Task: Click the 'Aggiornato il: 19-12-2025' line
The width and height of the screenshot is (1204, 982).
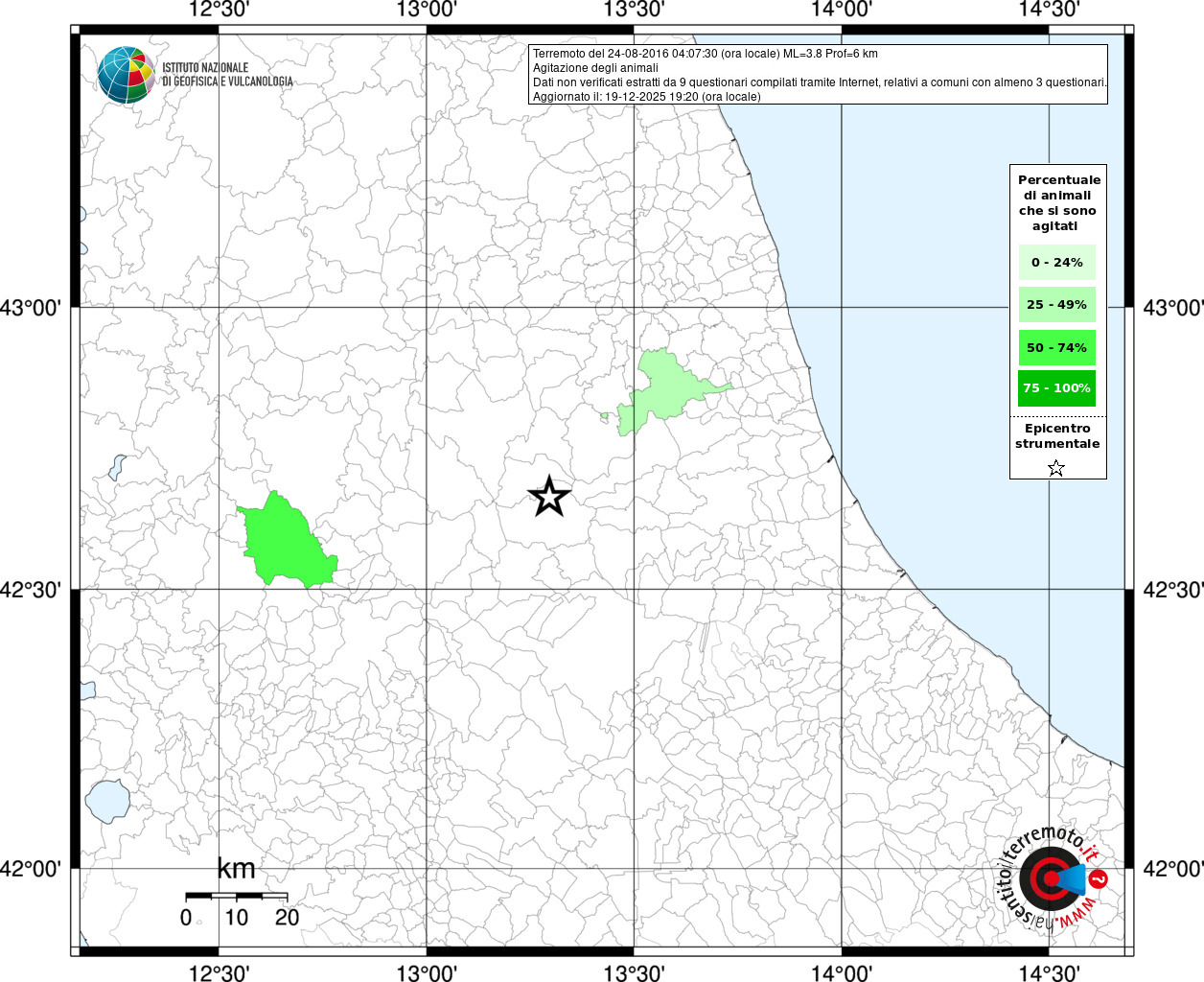Action: (x=647, y=97)
